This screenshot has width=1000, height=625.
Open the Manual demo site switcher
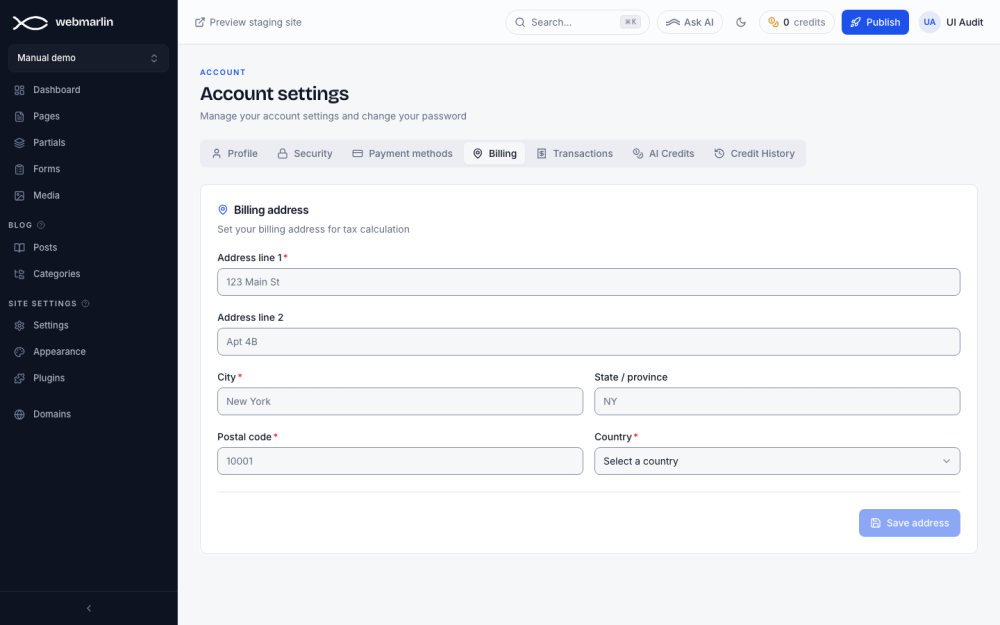tap(89, 58)
